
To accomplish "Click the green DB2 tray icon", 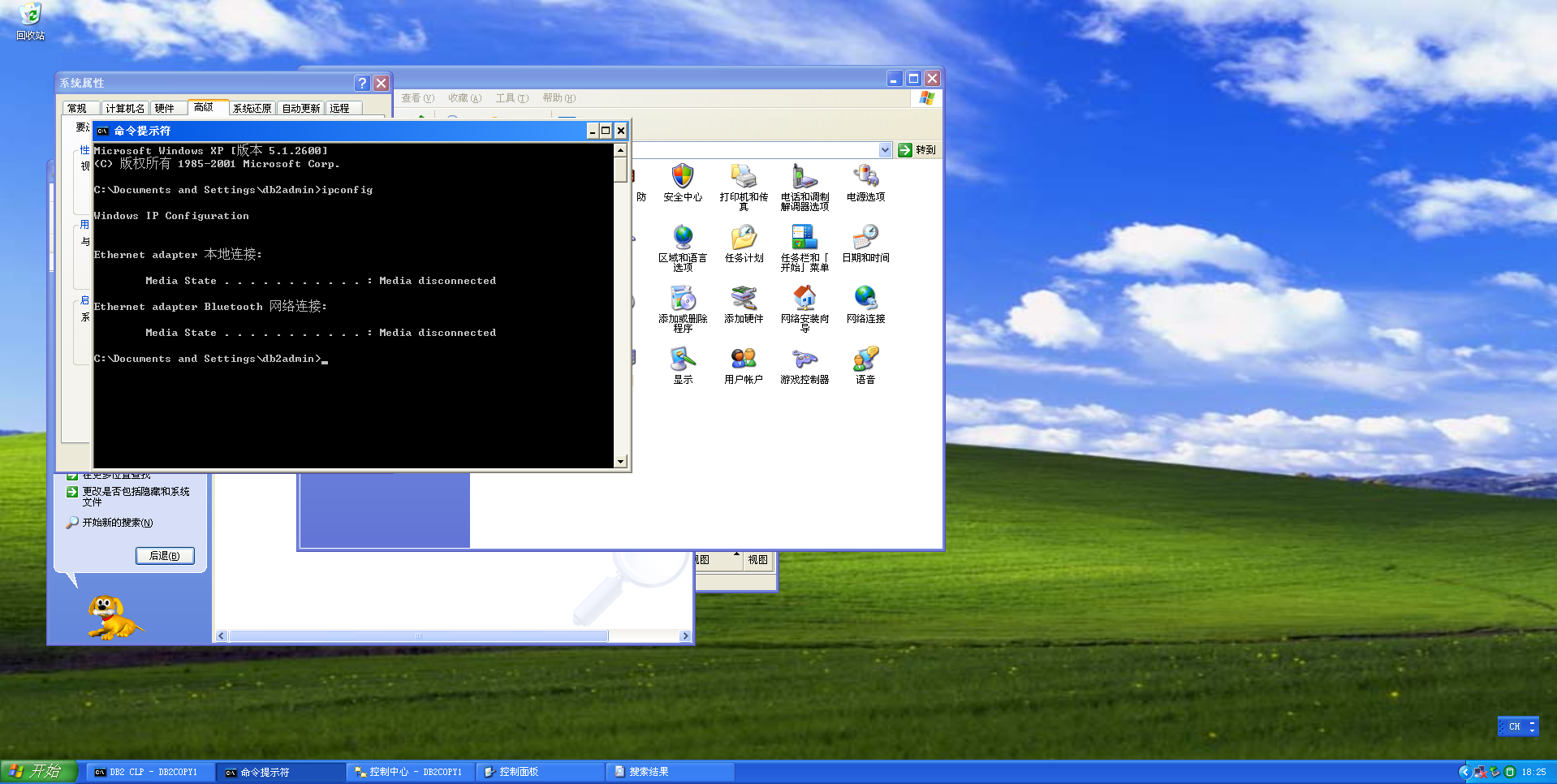I will [x=1509, y=772].
